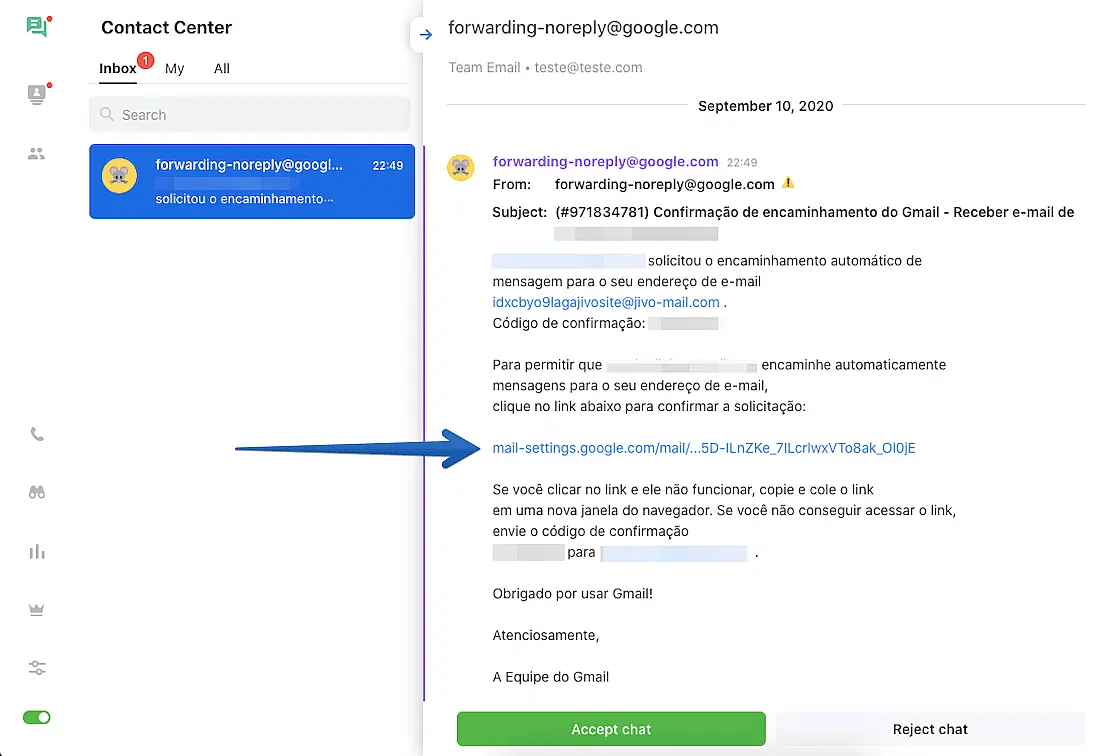Click the Accept chat button
Viewport: 1109px width, 756px height.
(x=611, y=729)
